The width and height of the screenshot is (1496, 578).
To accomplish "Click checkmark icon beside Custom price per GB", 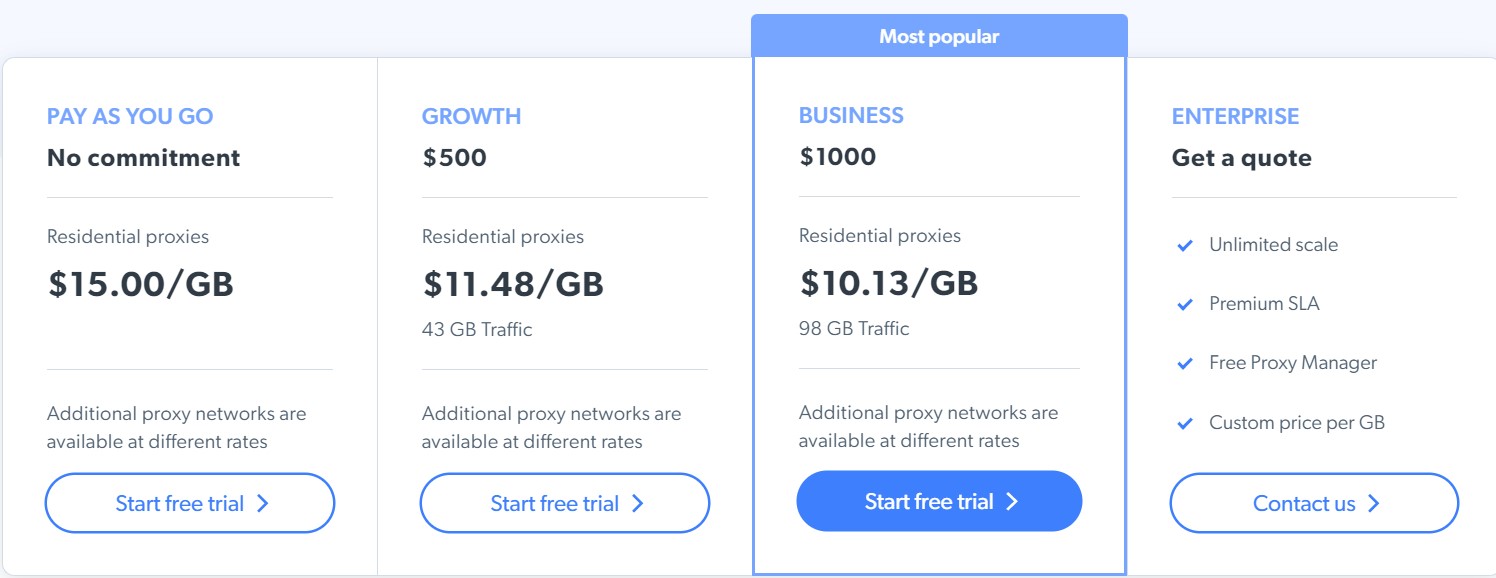I will (x=1185, y=423).
